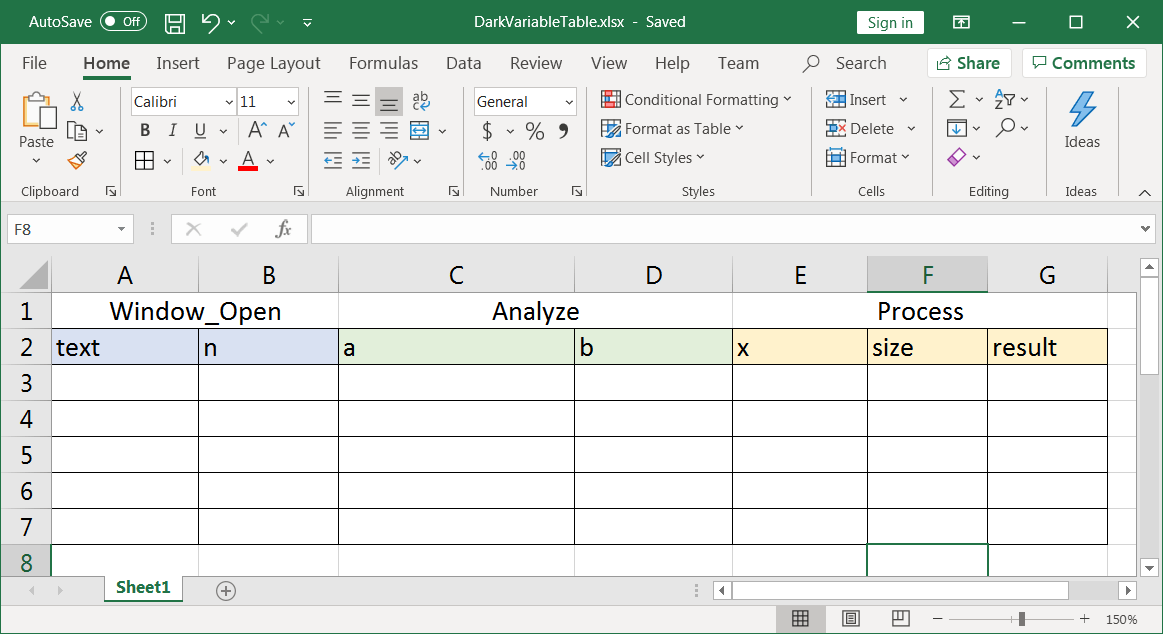Open the Name Box dropdown arrow
Screen dimensions: 1163x634
(x=122, y=229)
